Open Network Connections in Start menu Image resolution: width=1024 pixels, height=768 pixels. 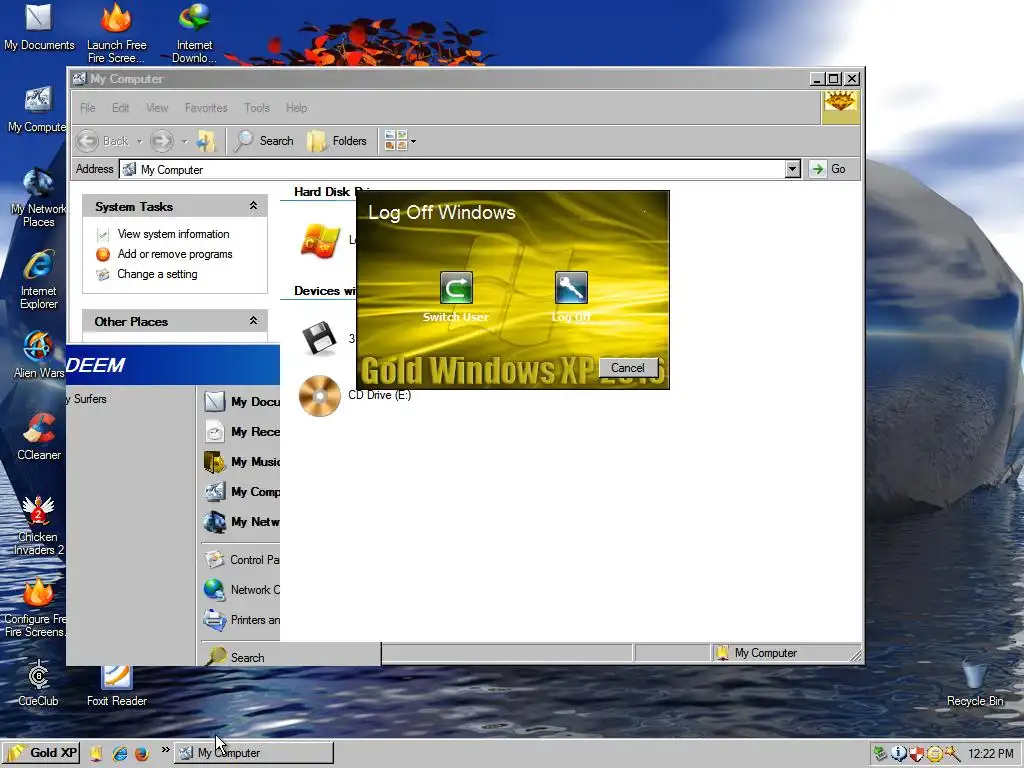pyautogui.click(x=241, y=590)
